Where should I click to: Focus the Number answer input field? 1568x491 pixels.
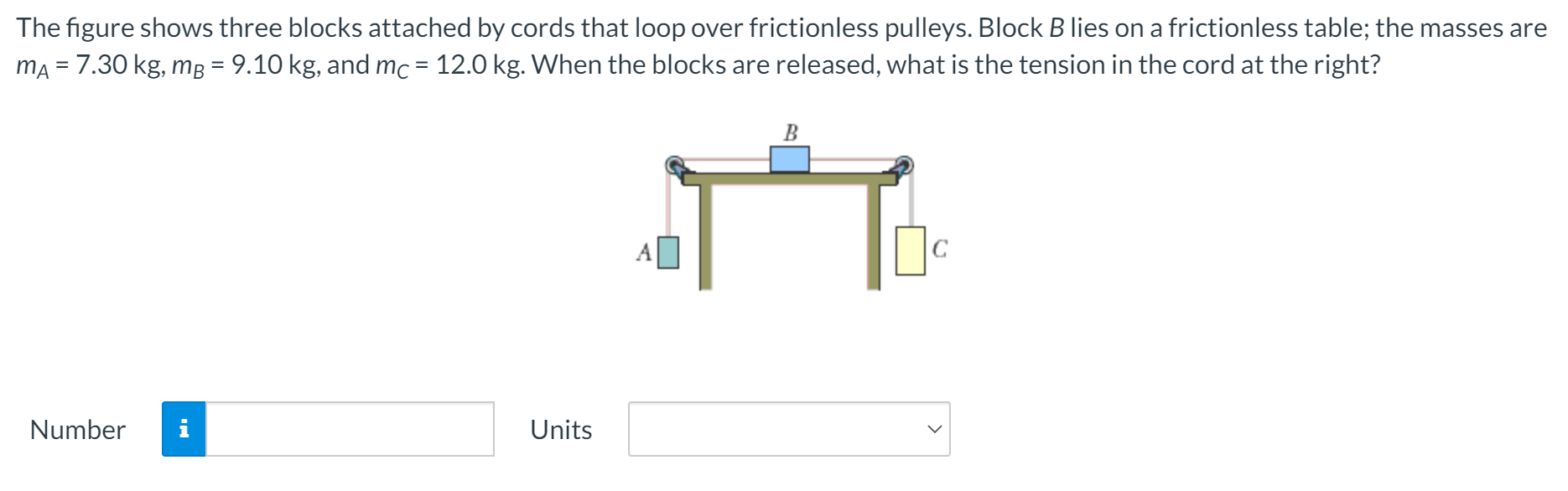[x=350, y=429]
